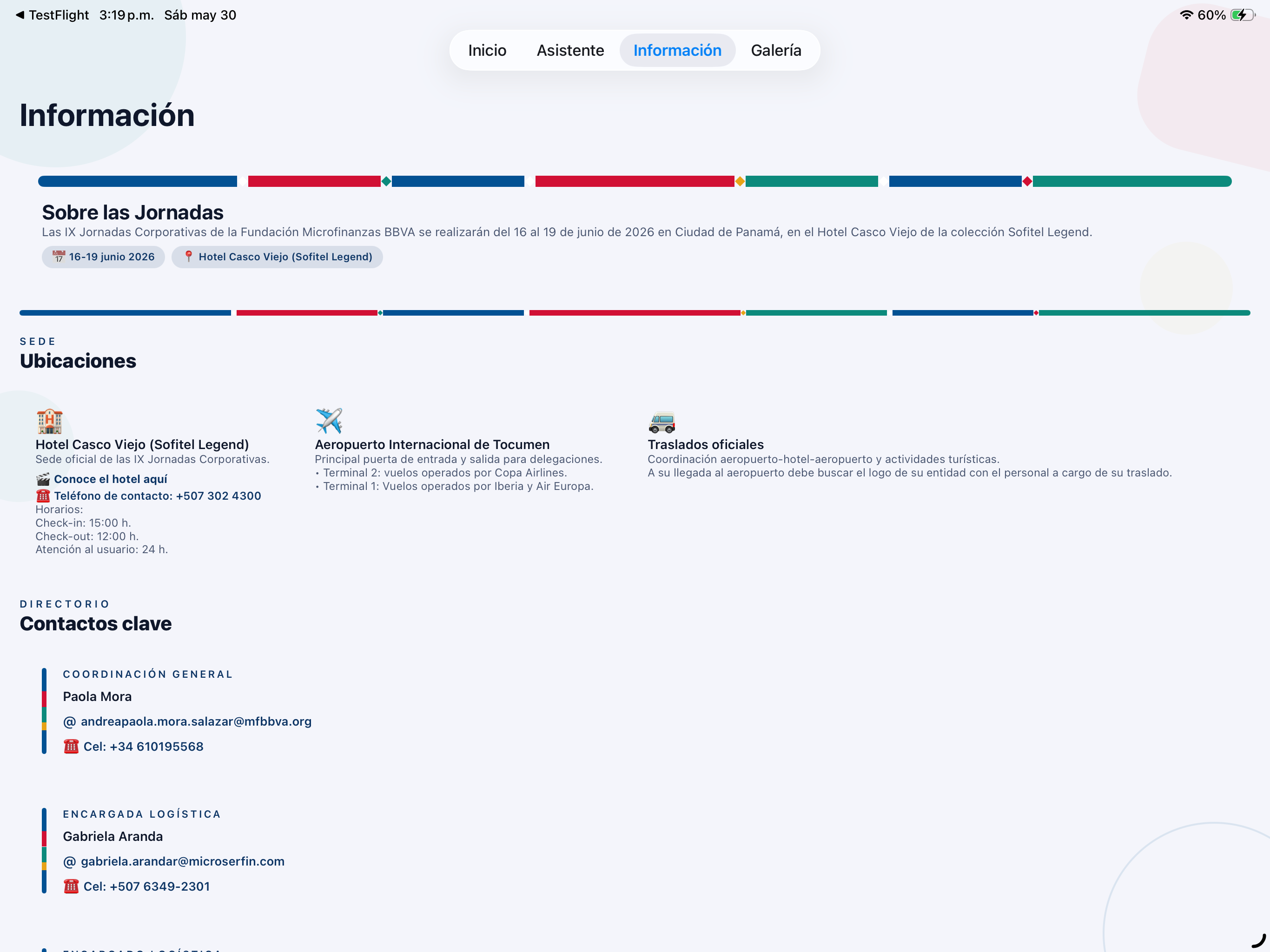Viewport: 1270px width, 952px height.
Task: Email andreapaola.mora.salazar@mfbbva.org
Action: pyautogui.click(x=196, y=721)
